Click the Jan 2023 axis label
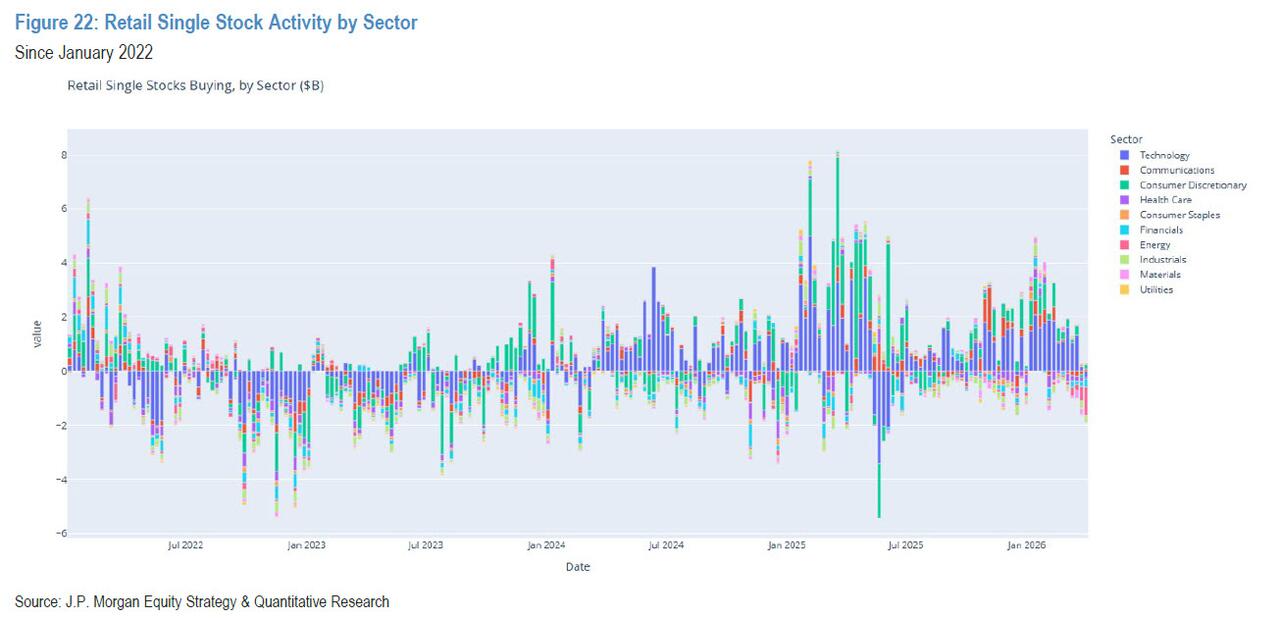 pos(306,546)
